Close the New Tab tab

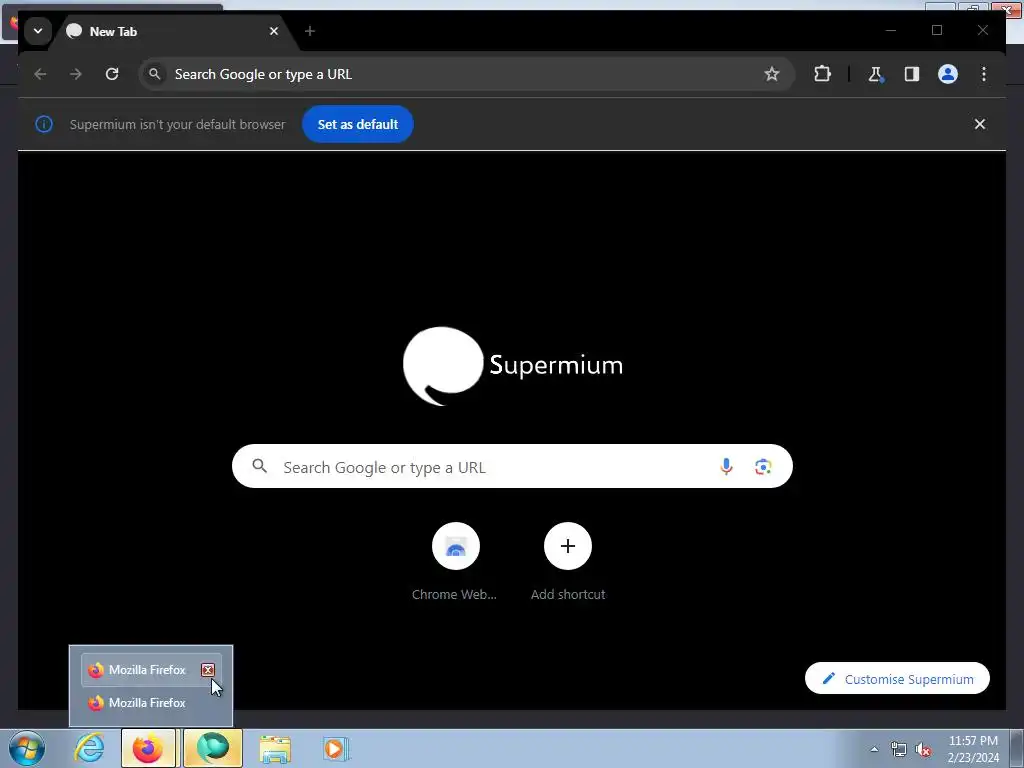[x=274, y=31]
